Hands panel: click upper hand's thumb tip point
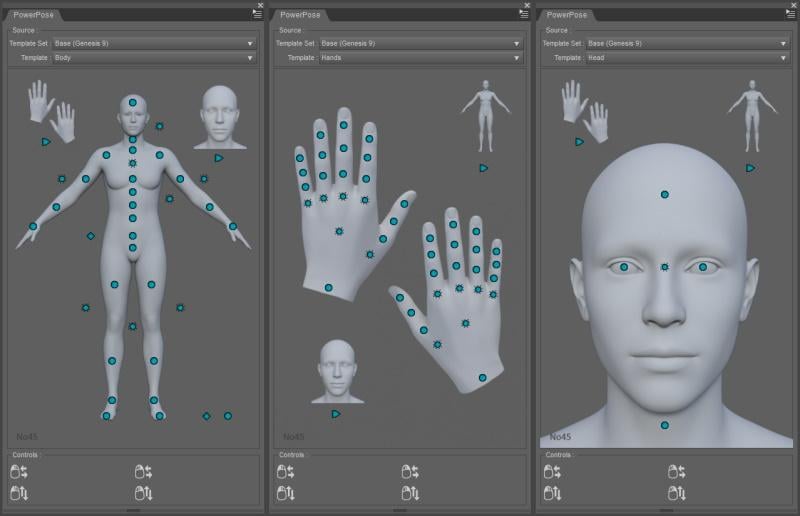This screenshot has width=800, height=516. click(x=404, y=204)
